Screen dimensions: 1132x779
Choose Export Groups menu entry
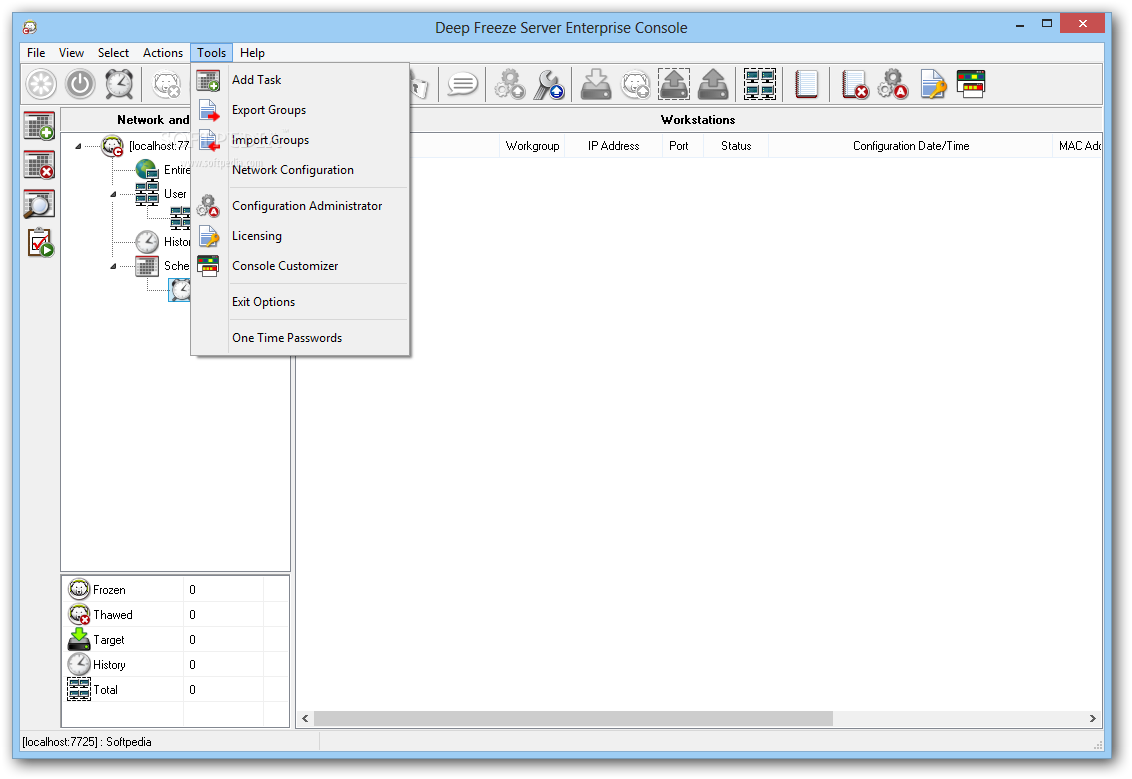tap(300, 110)
